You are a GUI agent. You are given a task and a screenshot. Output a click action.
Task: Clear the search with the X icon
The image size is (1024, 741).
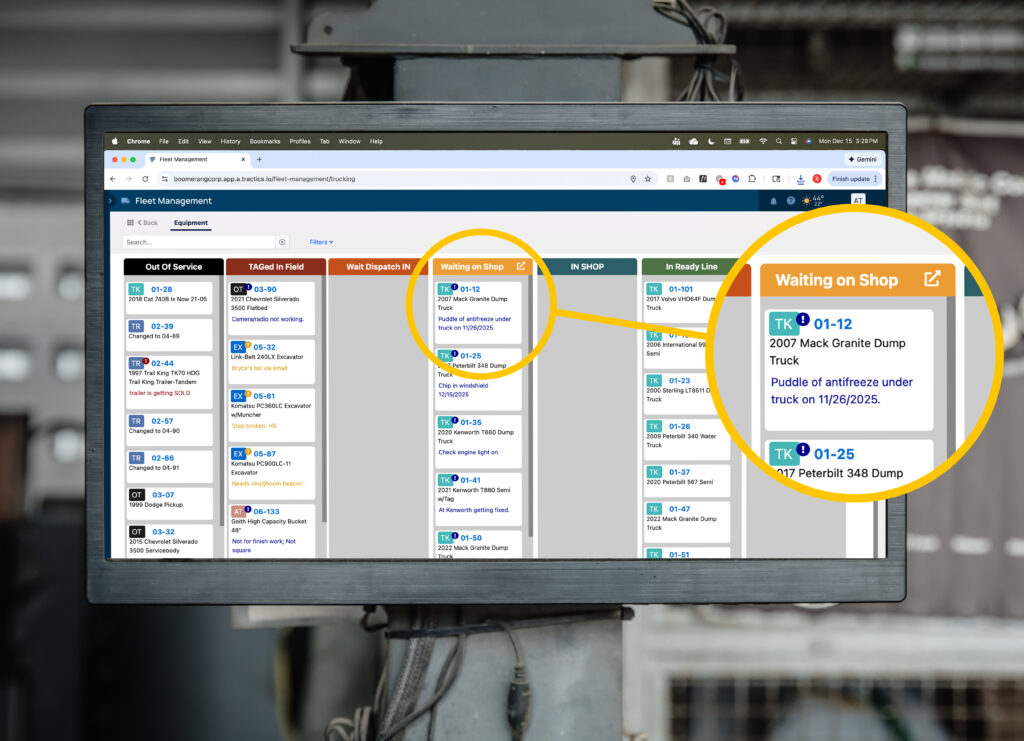(282, 242)
